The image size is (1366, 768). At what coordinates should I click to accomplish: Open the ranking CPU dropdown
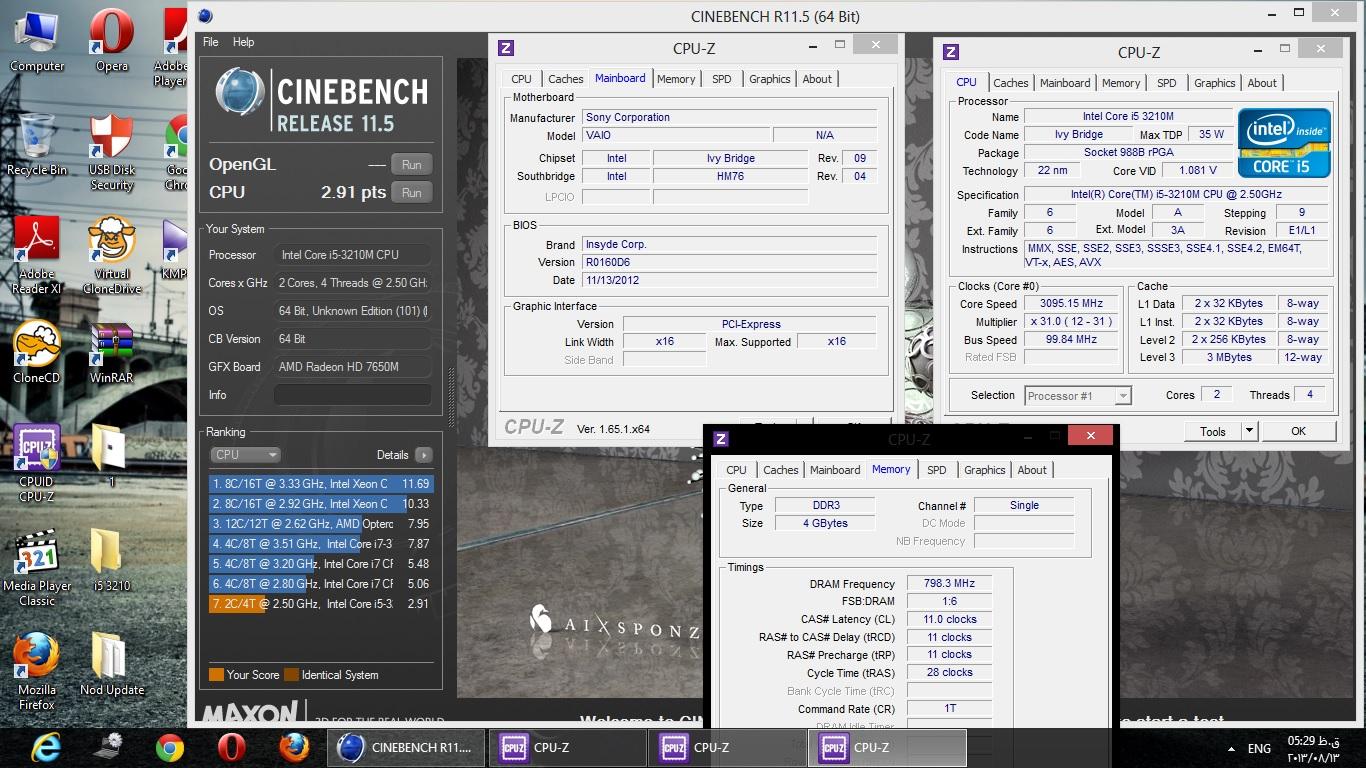246,455
